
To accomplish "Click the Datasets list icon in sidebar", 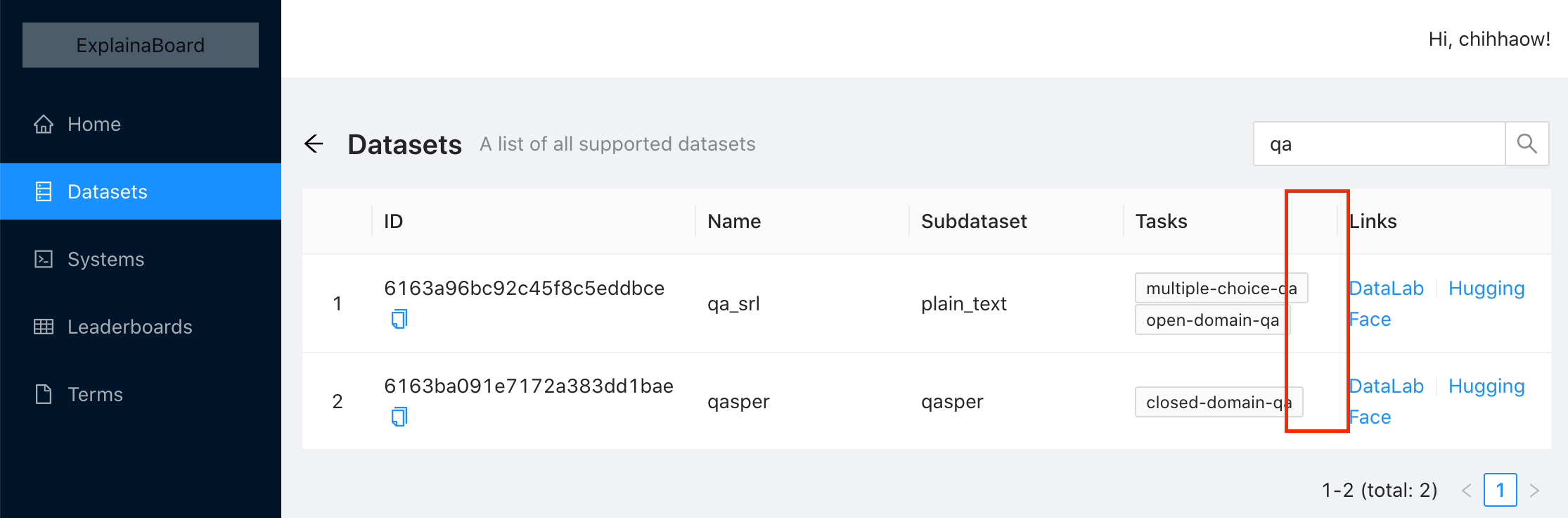I will pos(44,191).
